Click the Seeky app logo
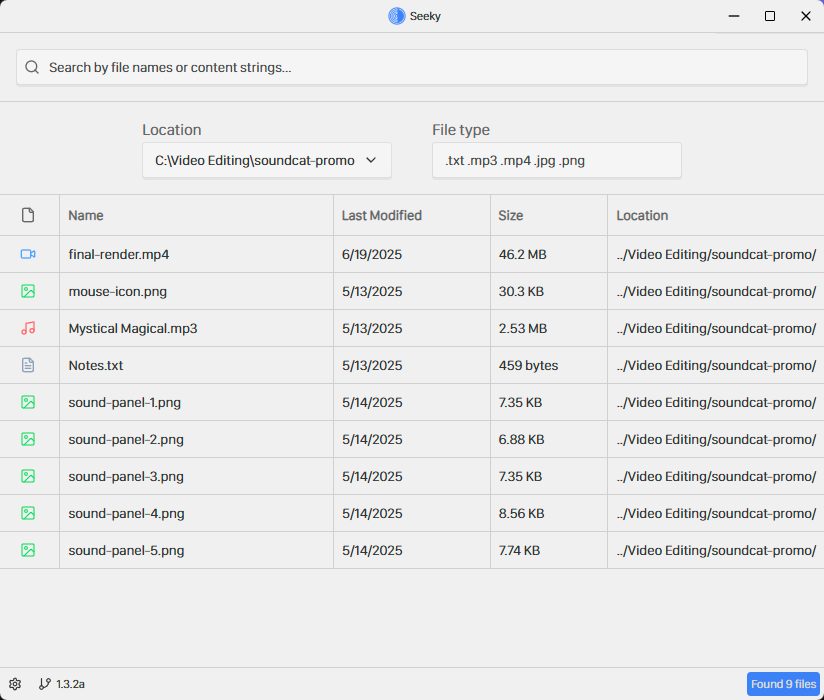 tap(397, 16)
